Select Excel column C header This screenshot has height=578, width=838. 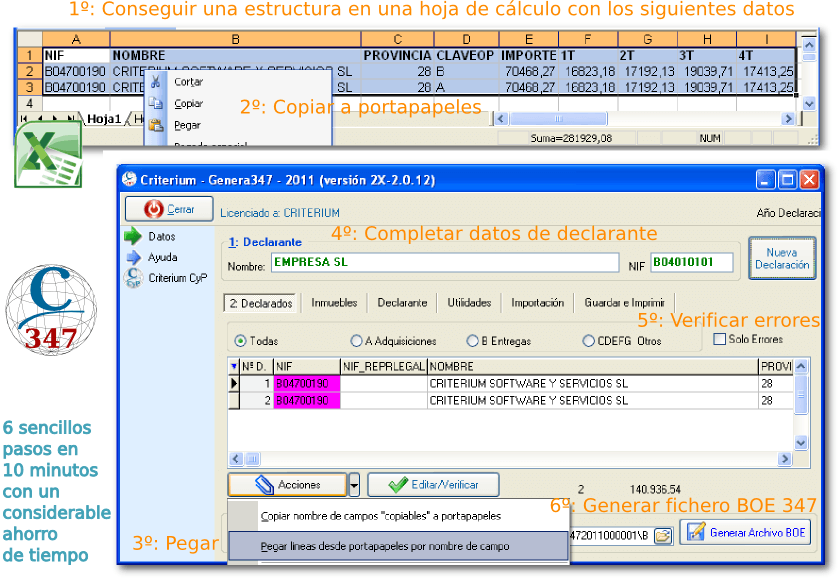coord(398,40)
